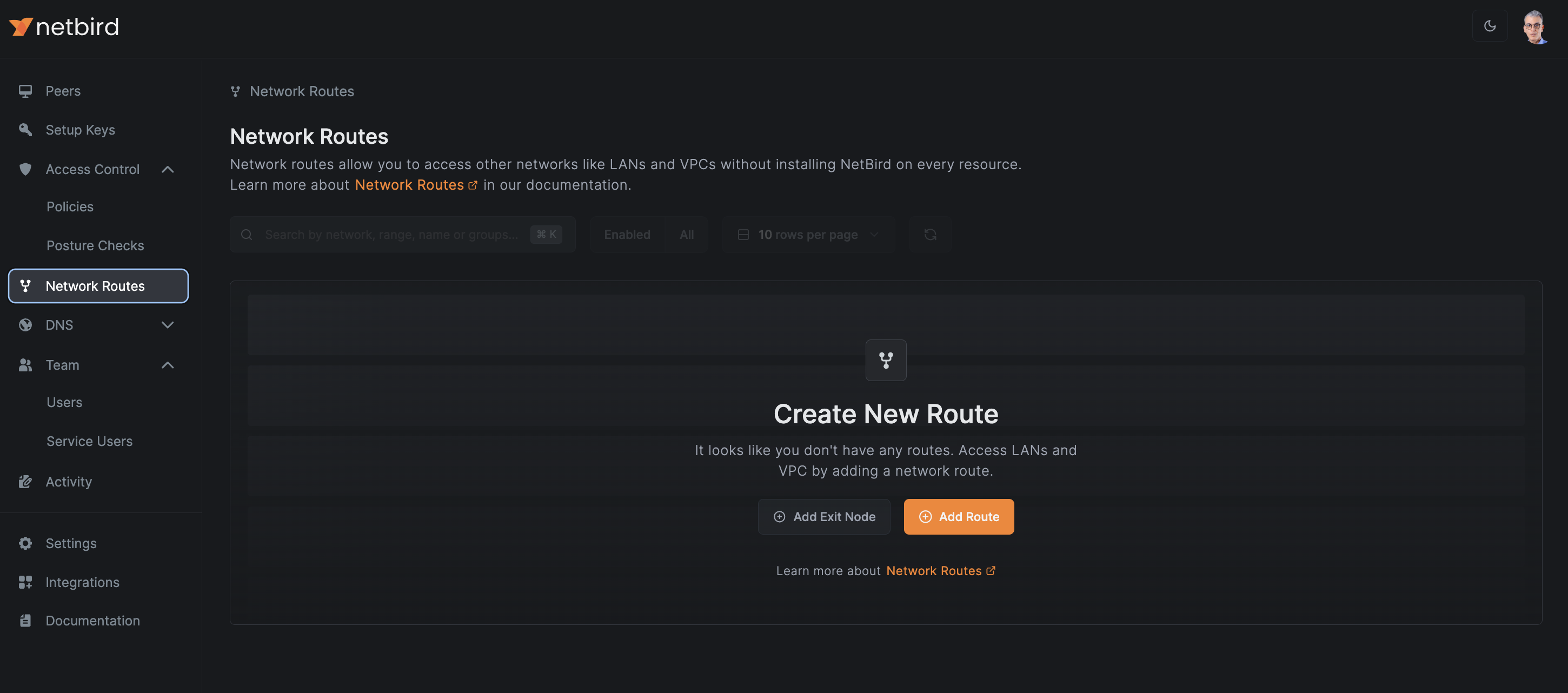Enable the Enabled routes filter
This screenshot has height=693, width=1568.
627,234
